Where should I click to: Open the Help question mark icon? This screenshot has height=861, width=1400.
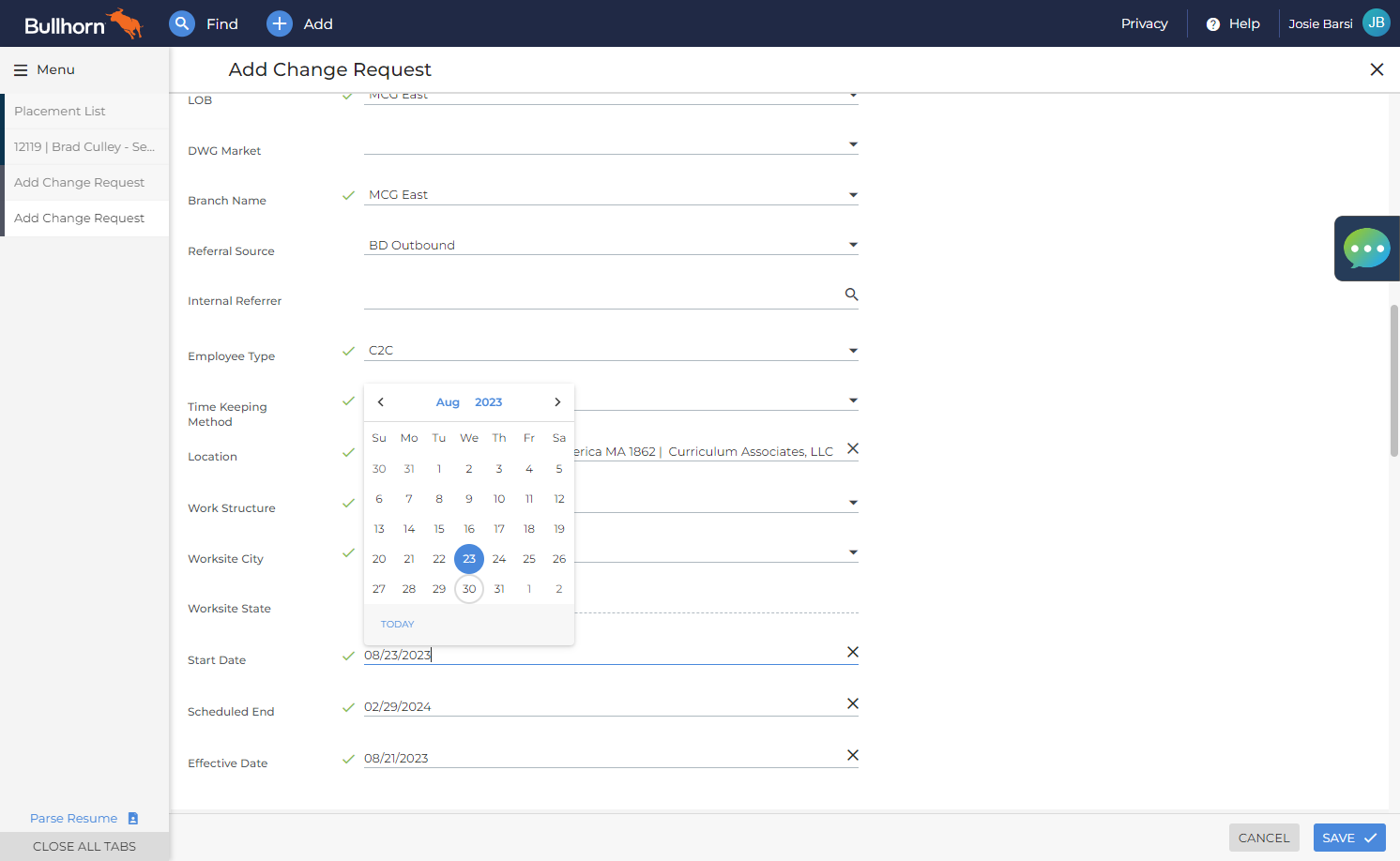[x=1213, y=24]
